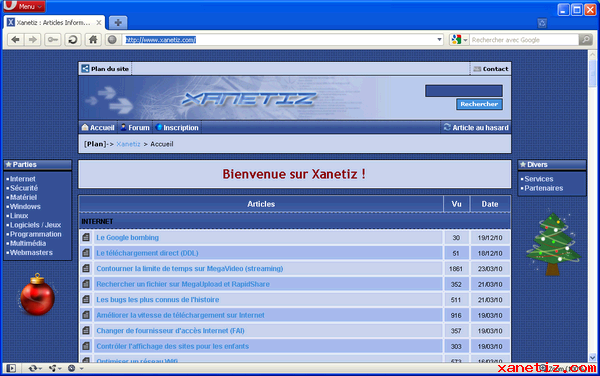Open the Forum menu item
Screen dimensions: 600x376
[x=135, y=128]
